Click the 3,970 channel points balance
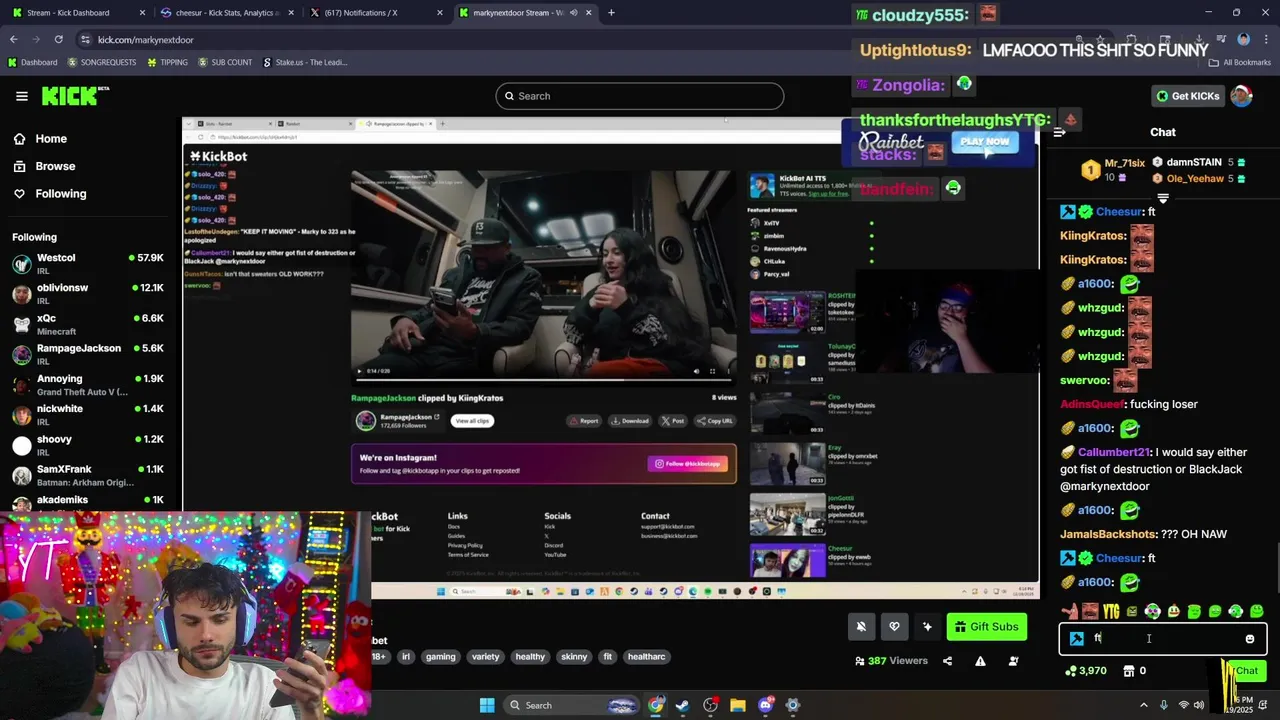The height and width of the screenshot is (720, 1280). [1086, 671]
